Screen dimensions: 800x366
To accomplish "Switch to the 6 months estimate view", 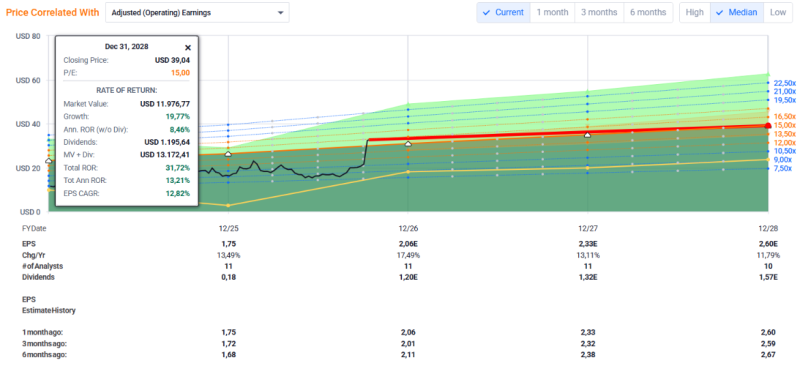I will 648,12.
